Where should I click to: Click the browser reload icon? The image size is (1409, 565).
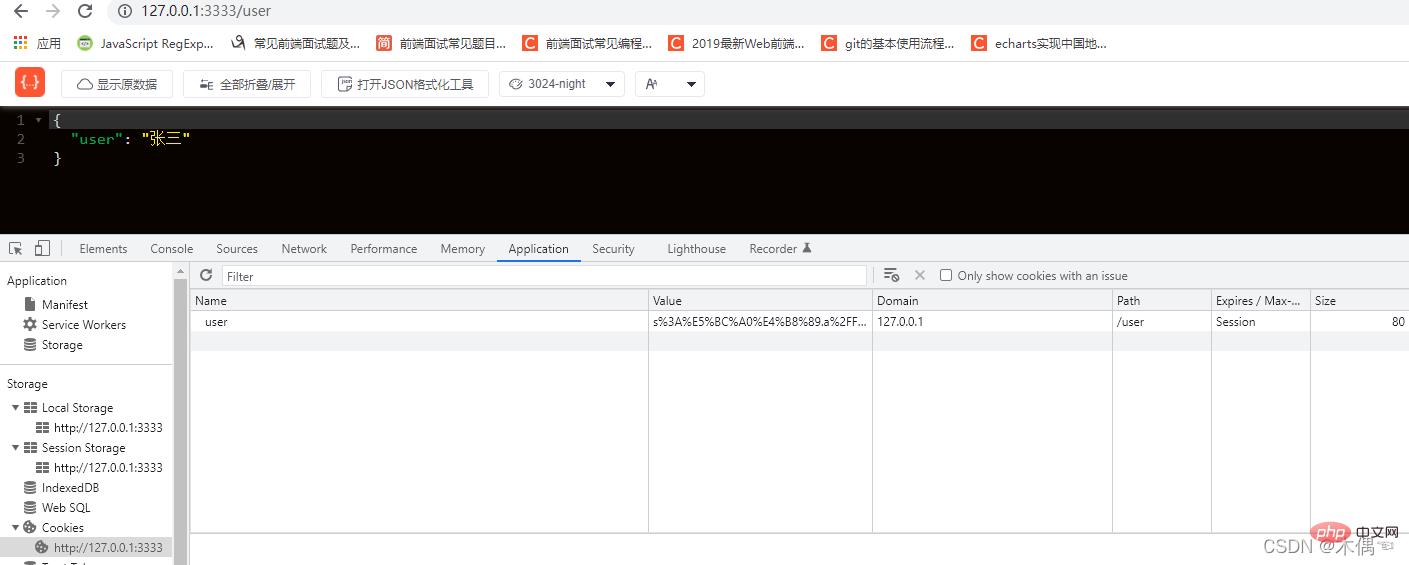85,11
